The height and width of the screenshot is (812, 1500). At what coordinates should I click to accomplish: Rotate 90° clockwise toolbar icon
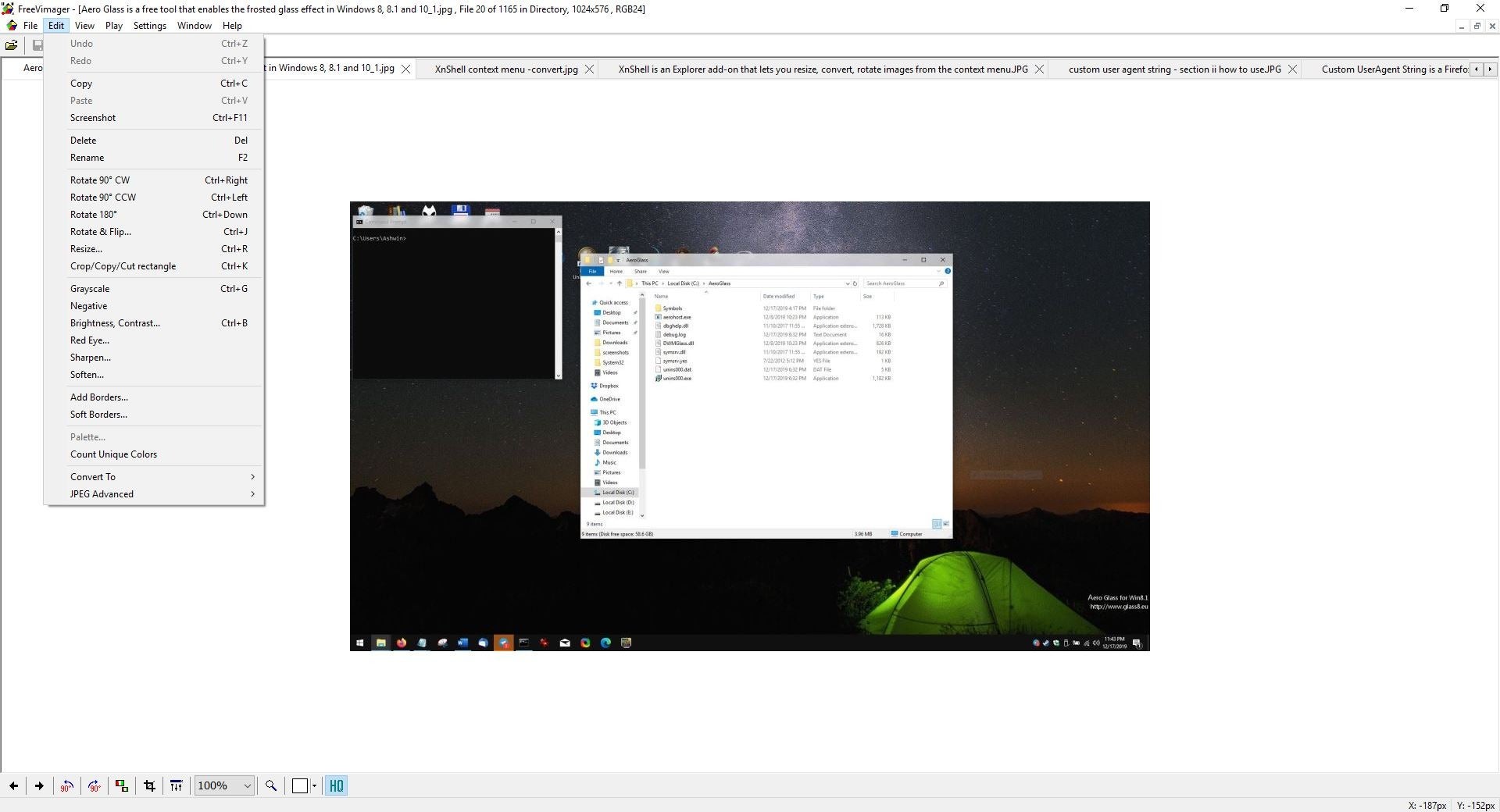coord(94,785)
